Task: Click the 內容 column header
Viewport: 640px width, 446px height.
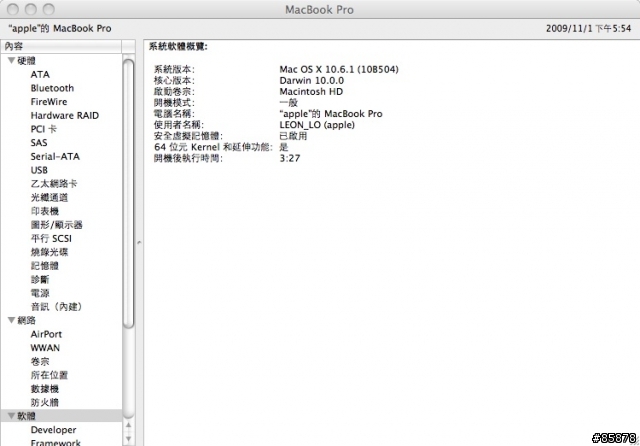Action: tap(61, 46)
